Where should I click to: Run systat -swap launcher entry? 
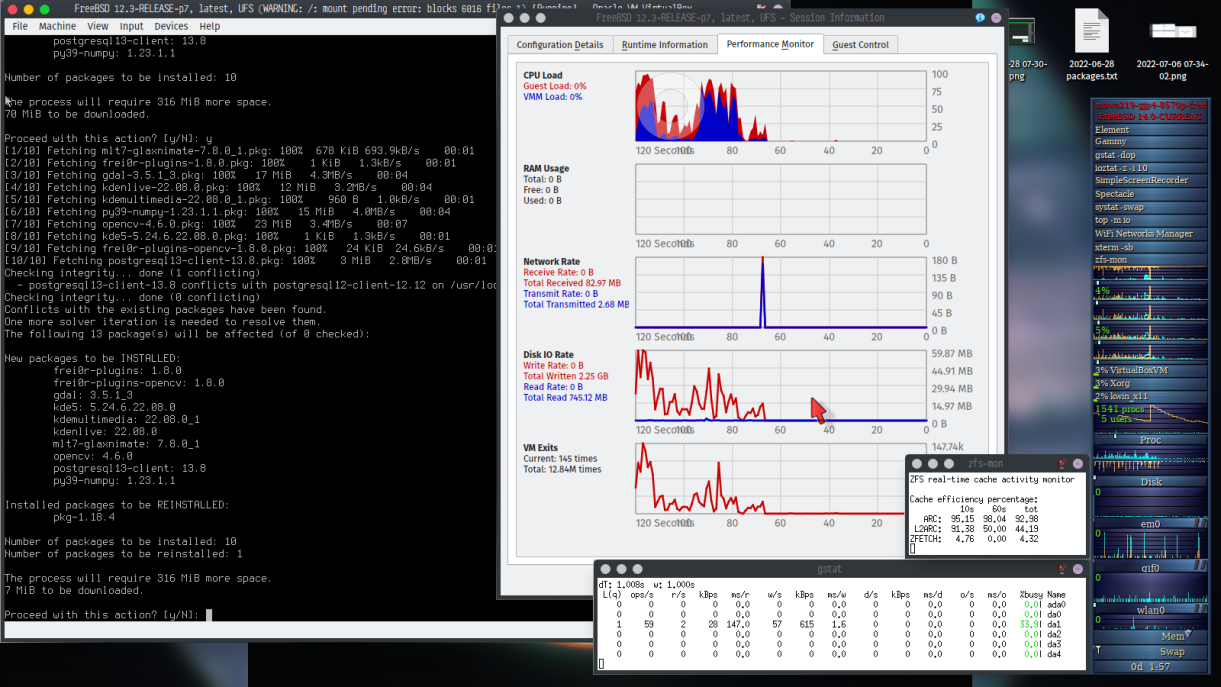[x=1150, y=207]
